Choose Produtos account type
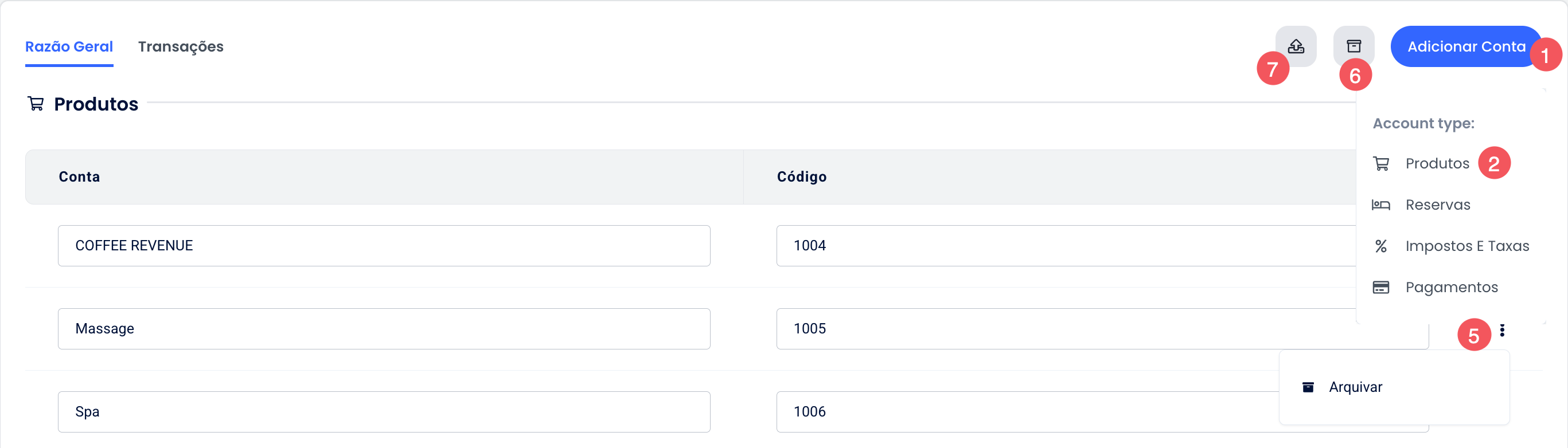Image resolution: width=1568 pixels, height=448 pixels. click(x=1437, y=163)
